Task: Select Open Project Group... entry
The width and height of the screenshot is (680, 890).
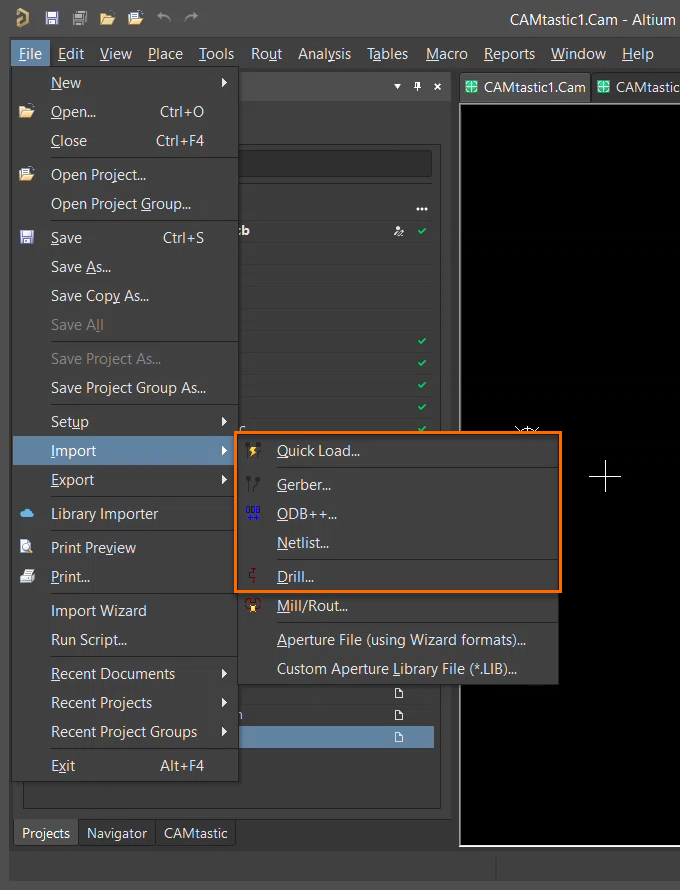Action: tap(125, 204)
